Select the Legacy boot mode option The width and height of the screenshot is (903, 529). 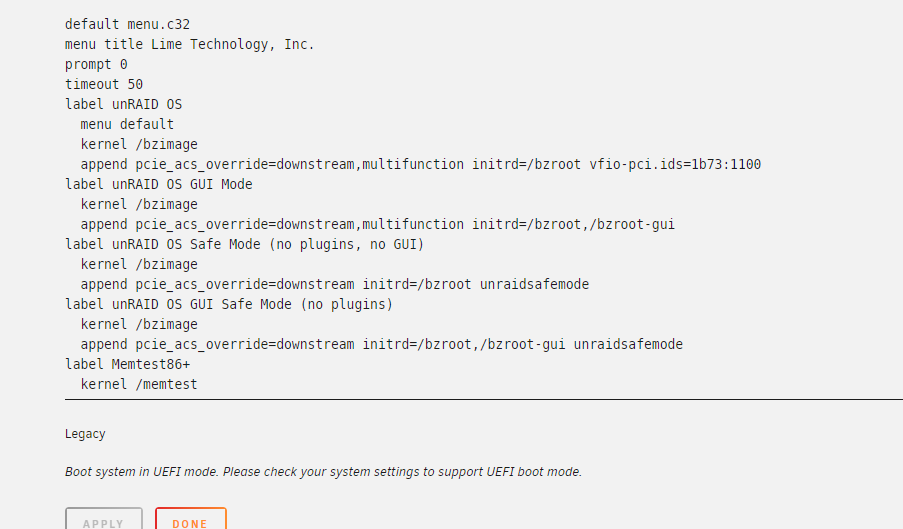click(85, 434)
